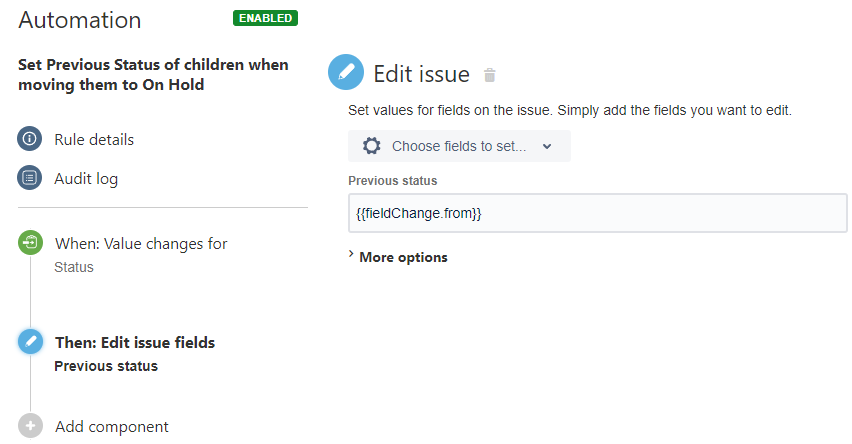Open the Choose fields to set dropdown arrow
The image size is (852, 444).
(x=547, y=146)
